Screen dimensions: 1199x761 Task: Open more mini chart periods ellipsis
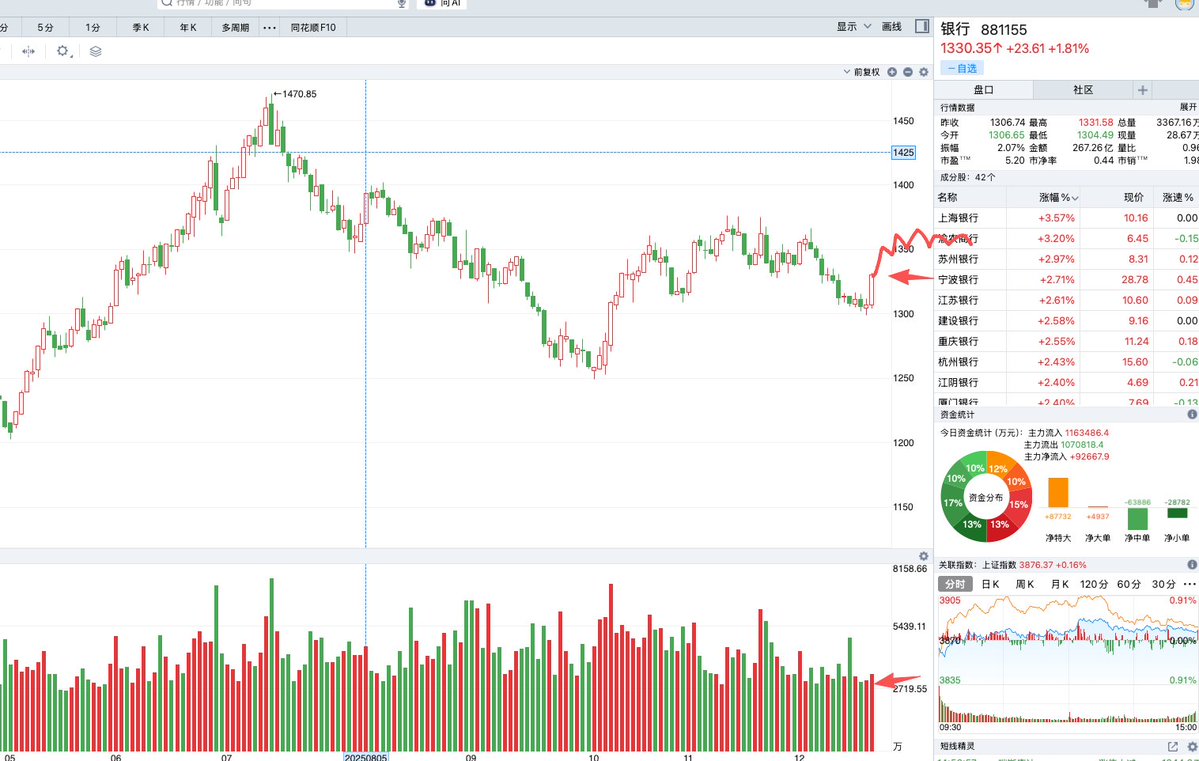point(1189,584)
